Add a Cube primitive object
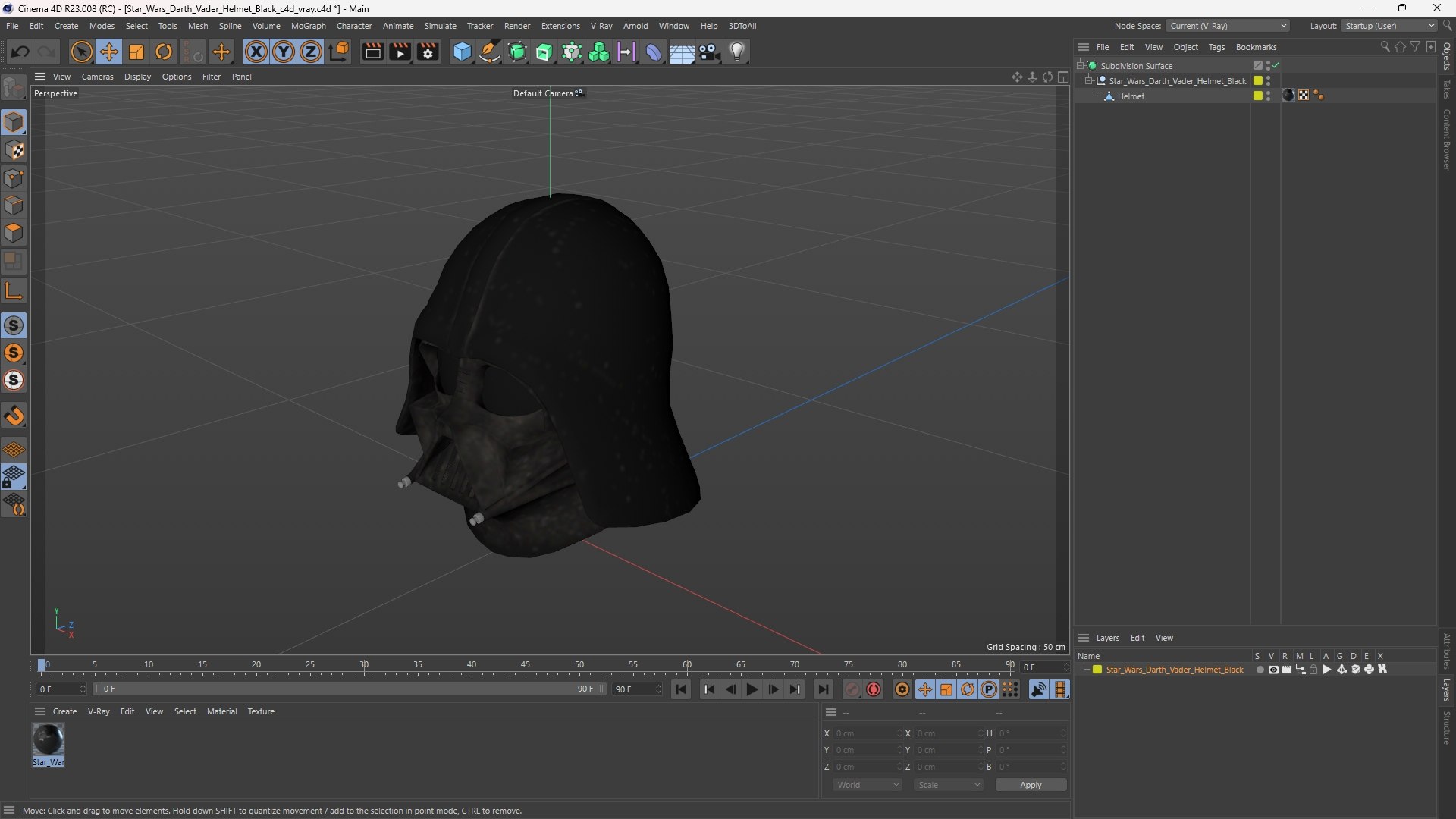The image size is (1456, 819). pyautogui.click(x=462, y=52)
